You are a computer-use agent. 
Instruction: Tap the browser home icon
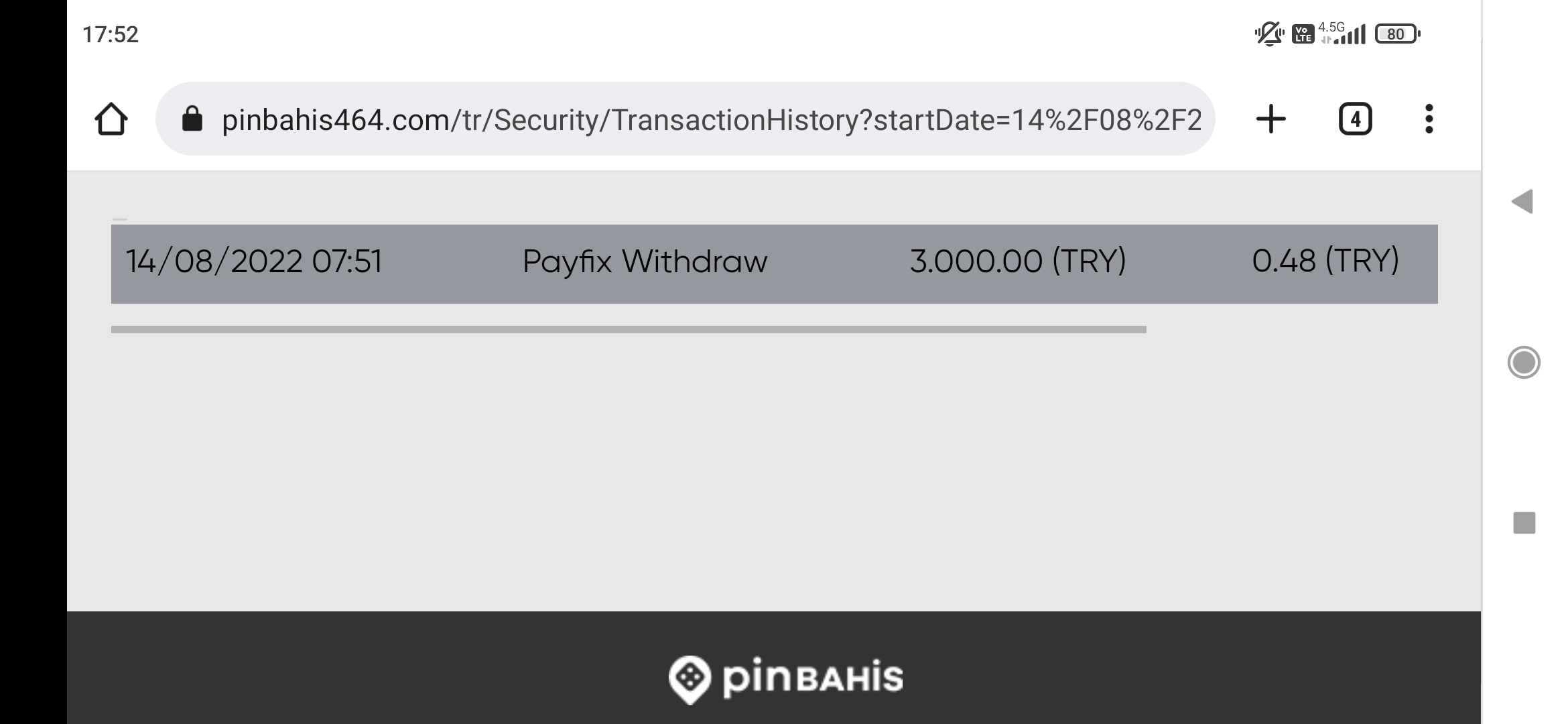pyautogui.click(x=111, y=119)
